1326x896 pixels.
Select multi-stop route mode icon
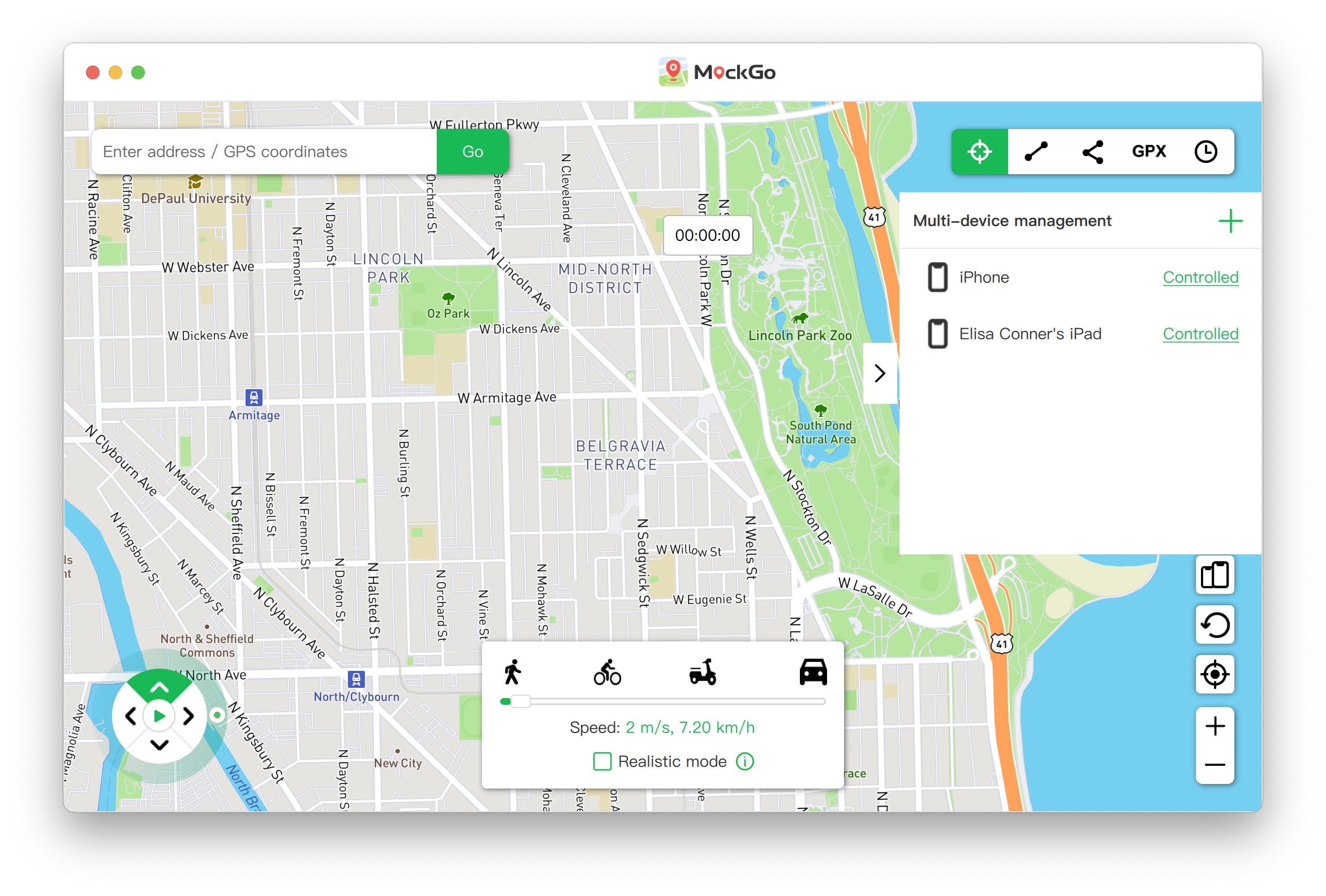[1092, 152]
